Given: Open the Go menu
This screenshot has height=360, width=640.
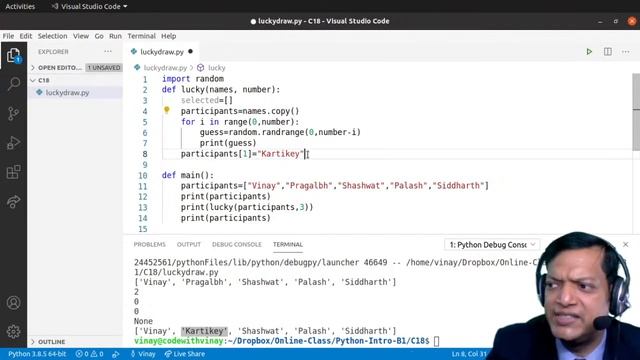Looking at the screenshot, I should click(x=99, y=36).
